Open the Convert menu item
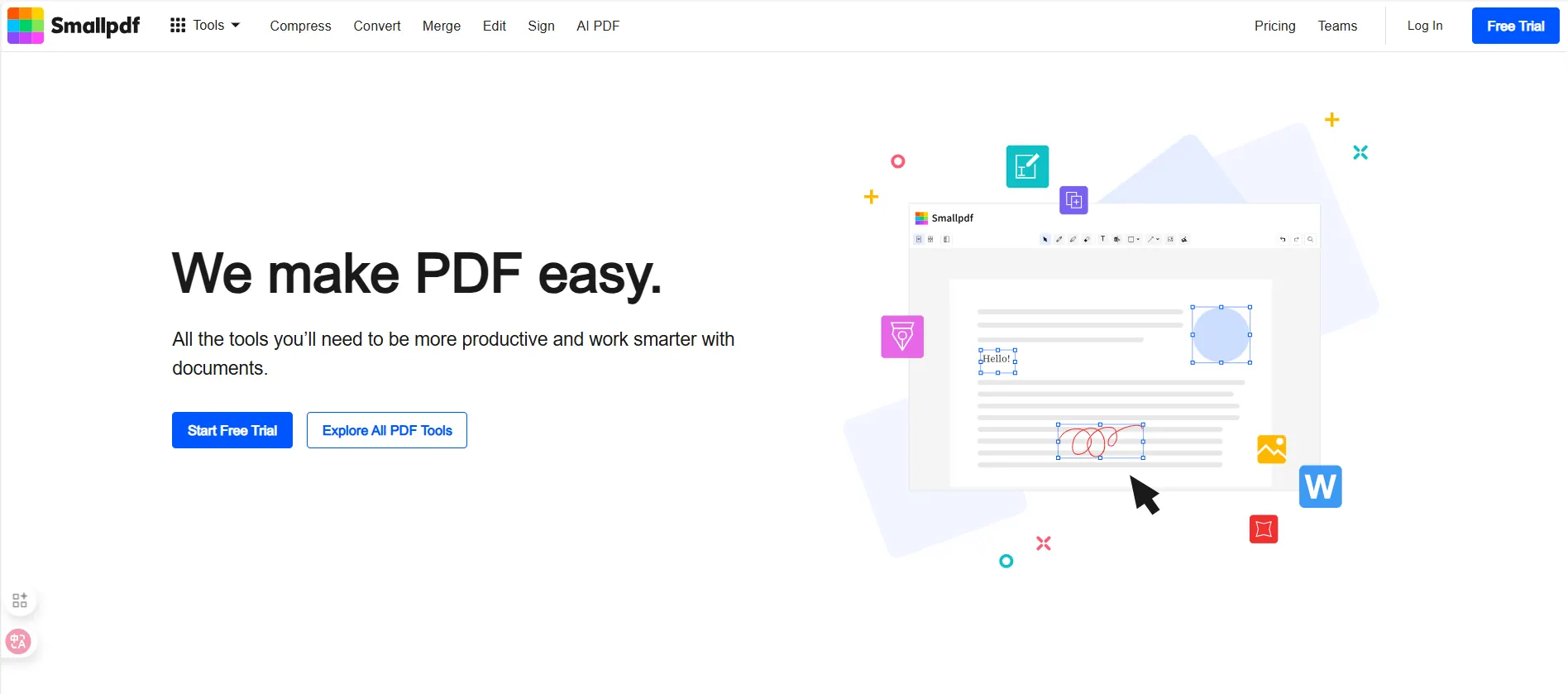Screen dimensions: 1568x694 tap(377, 26)
